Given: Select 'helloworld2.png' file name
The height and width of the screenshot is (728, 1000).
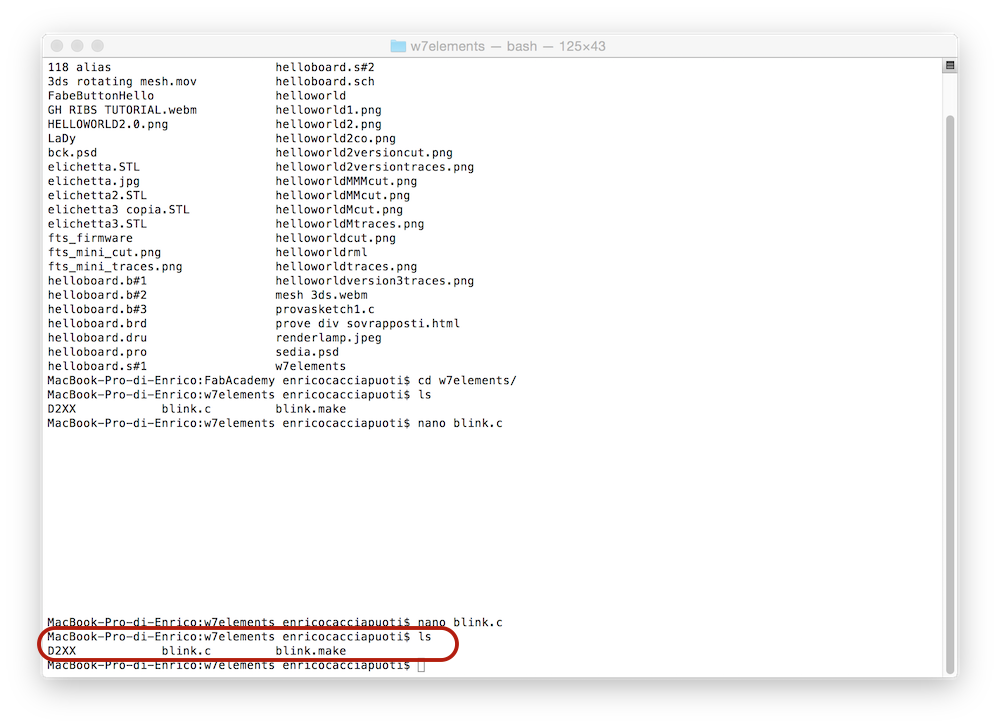Looking at the screenshot, I should pos(328,124).
